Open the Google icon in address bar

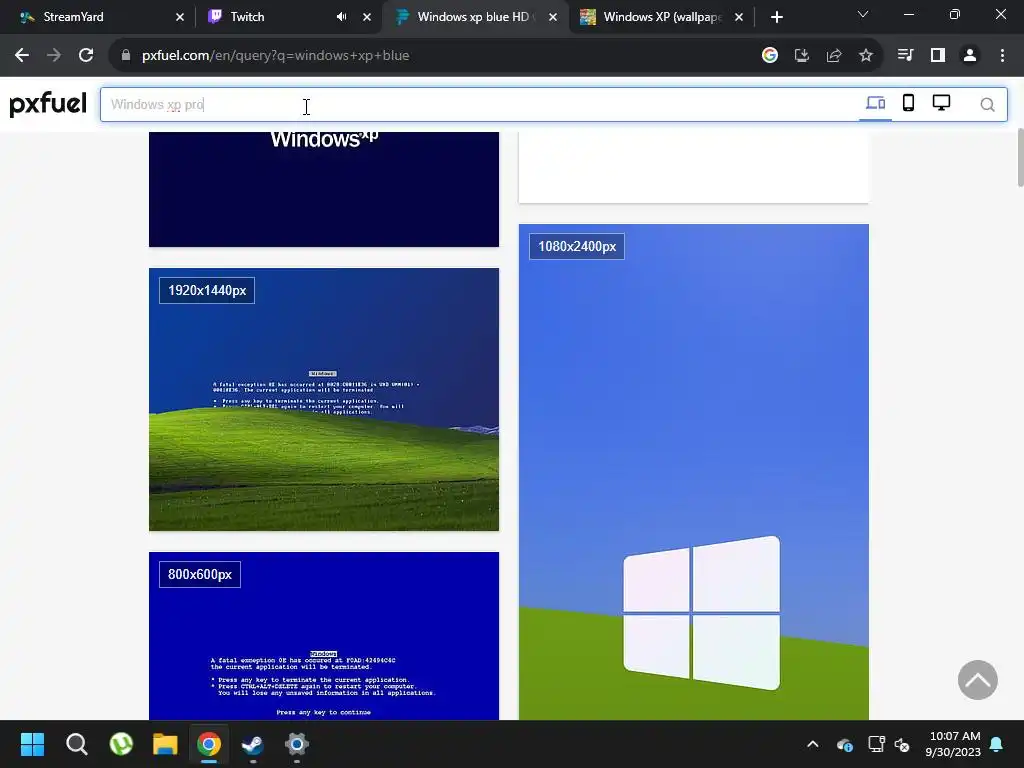point(769,56)
